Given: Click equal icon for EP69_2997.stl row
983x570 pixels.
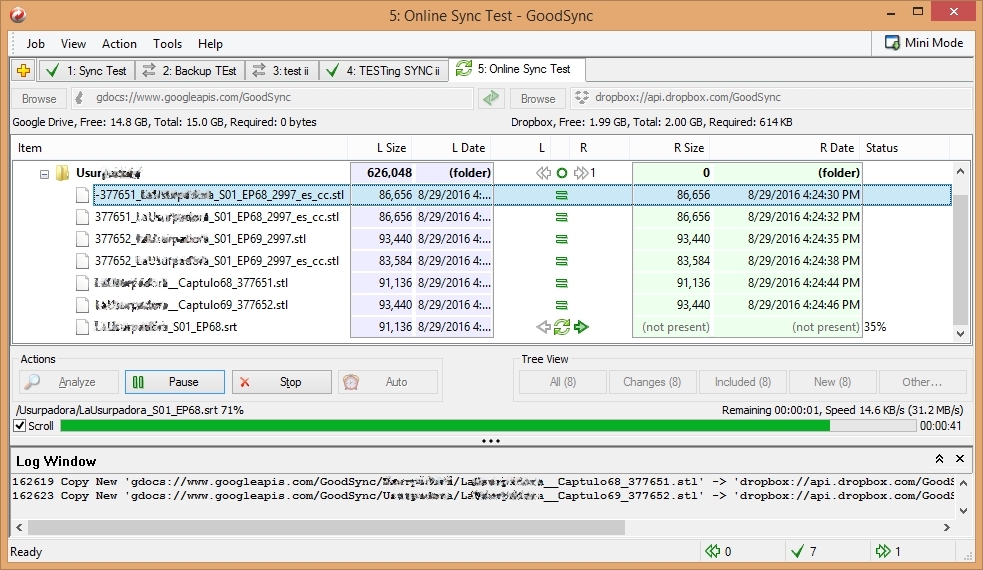Looking at the screenshot, I should [x=562, y=239].
